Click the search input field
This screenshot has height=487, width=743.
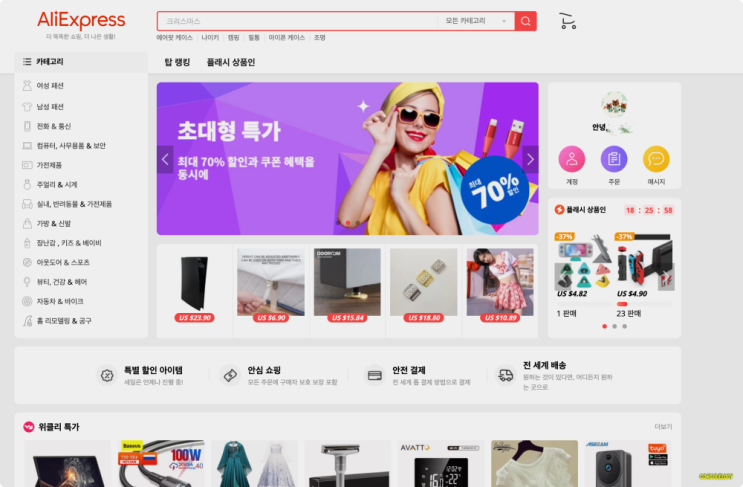(297, 21)
